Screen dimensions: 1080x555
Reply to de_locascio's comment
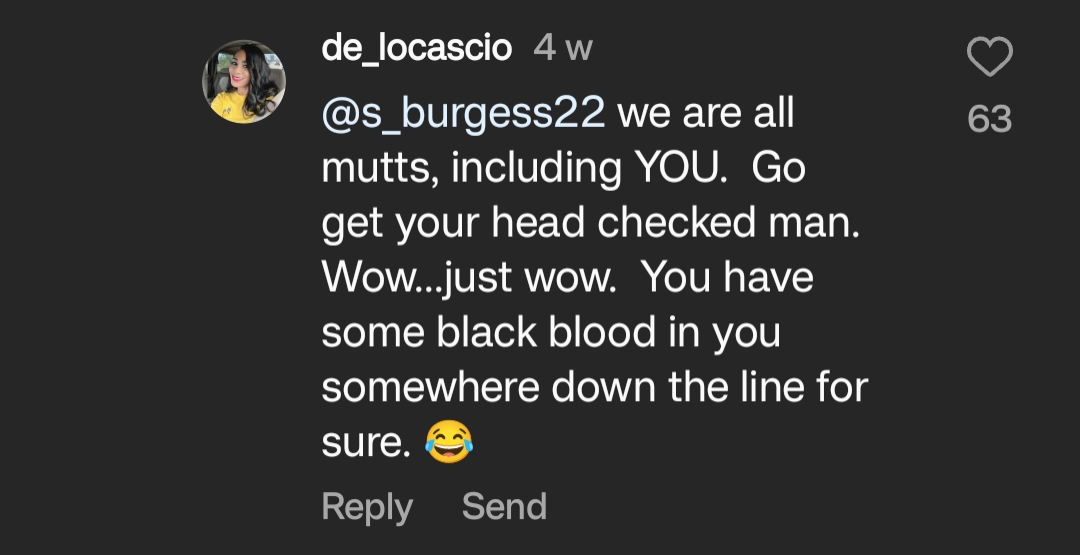pyautogui.click(x=367, y=507)
